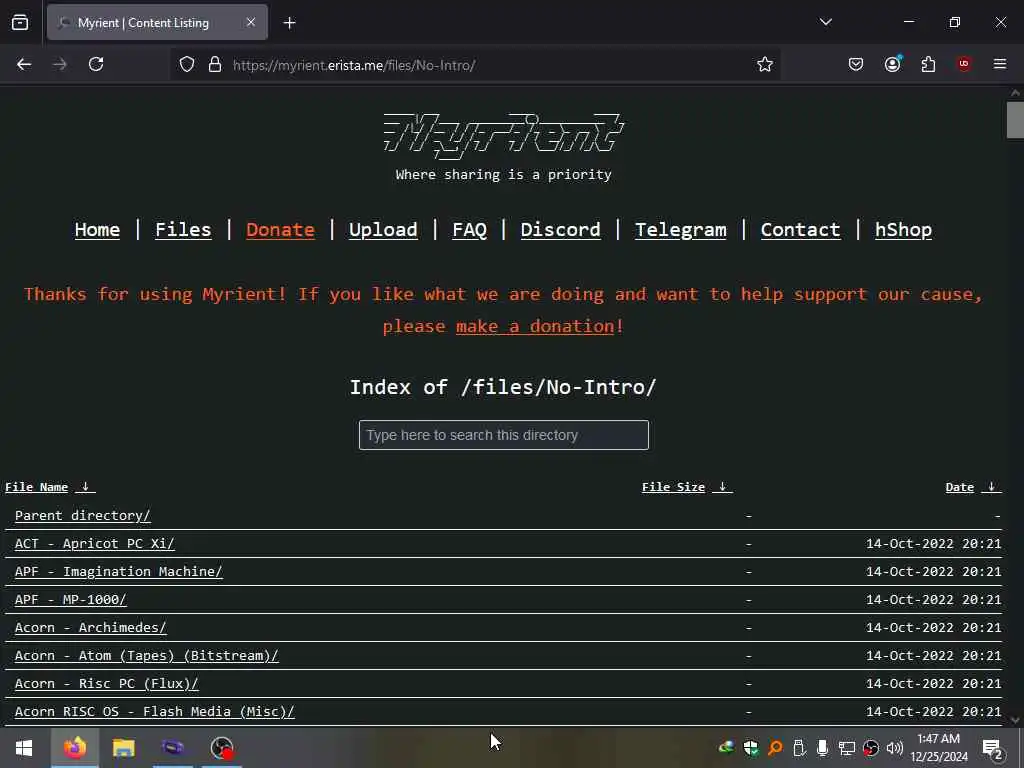This screenshot has width=1024, height=768.
Task: Open the purple app taskbar icon
Action: click(x=173, y=748)
